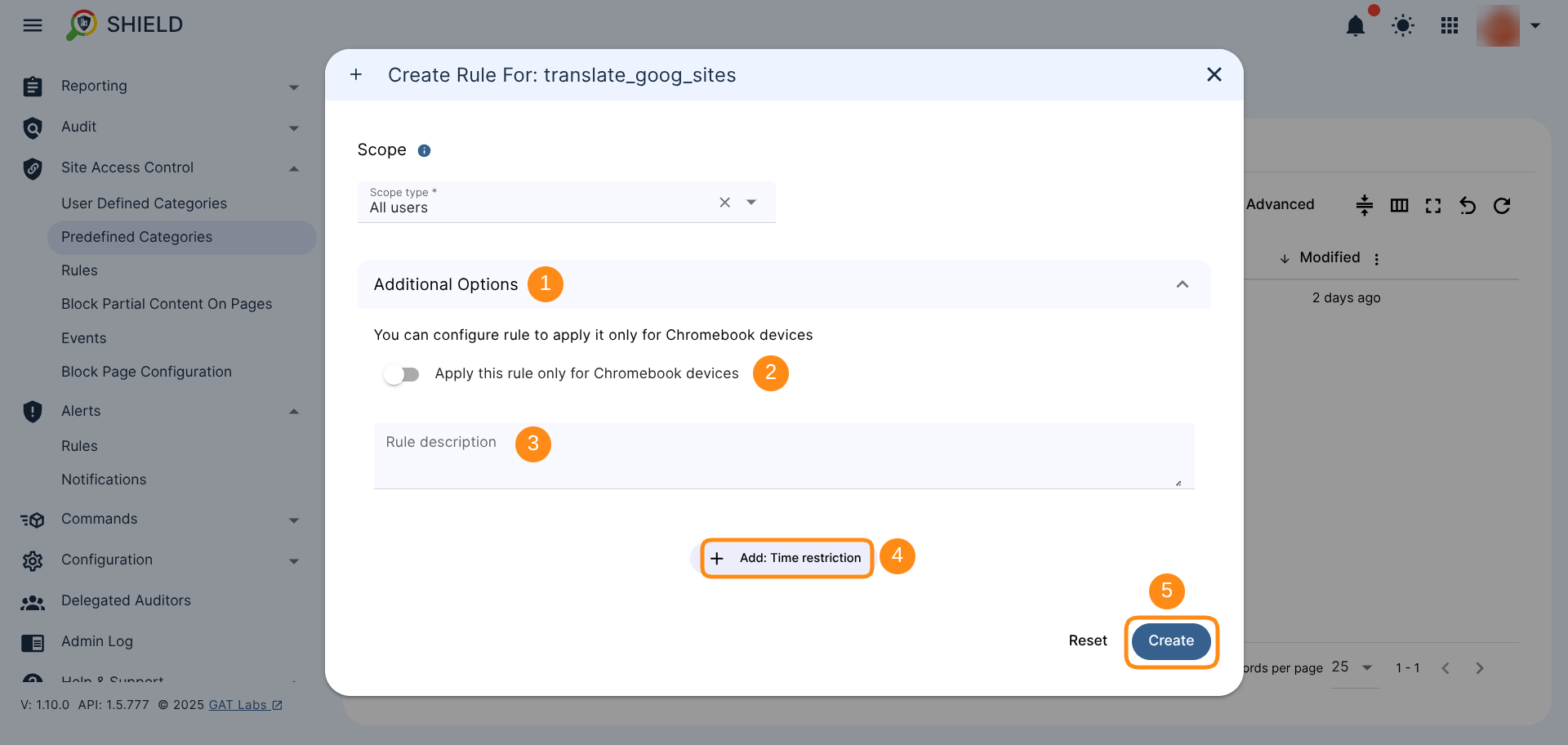Open Modified column options menu

point(1377,259)
